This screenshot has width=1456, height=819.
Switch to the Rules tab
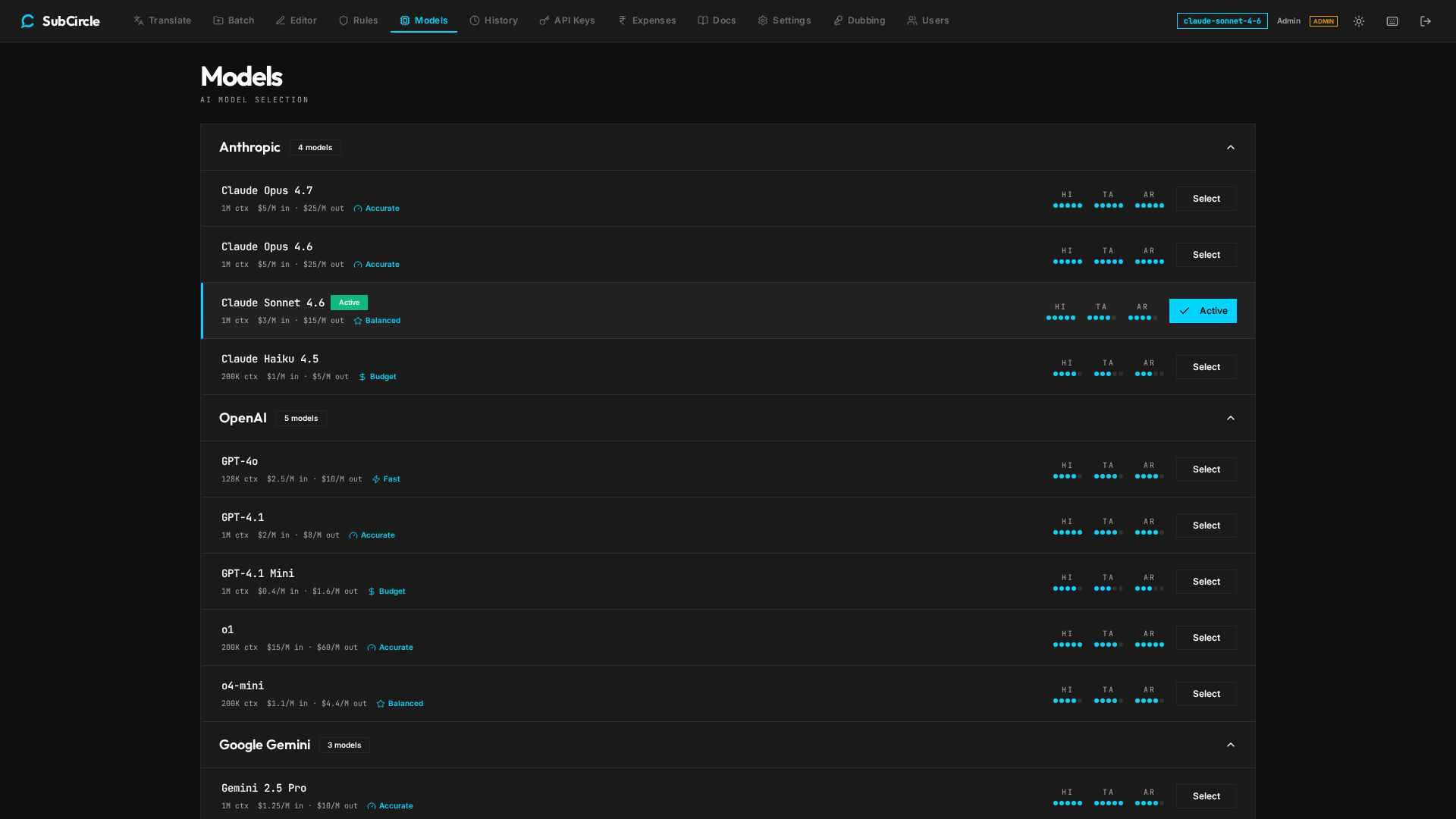tap(358, 20)
